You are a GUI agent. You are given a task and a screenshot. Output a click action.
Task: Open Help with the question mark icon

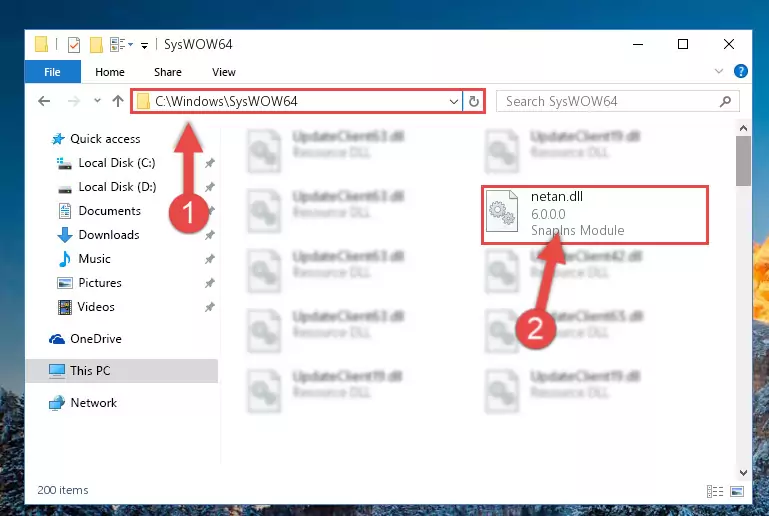(741, 71)
